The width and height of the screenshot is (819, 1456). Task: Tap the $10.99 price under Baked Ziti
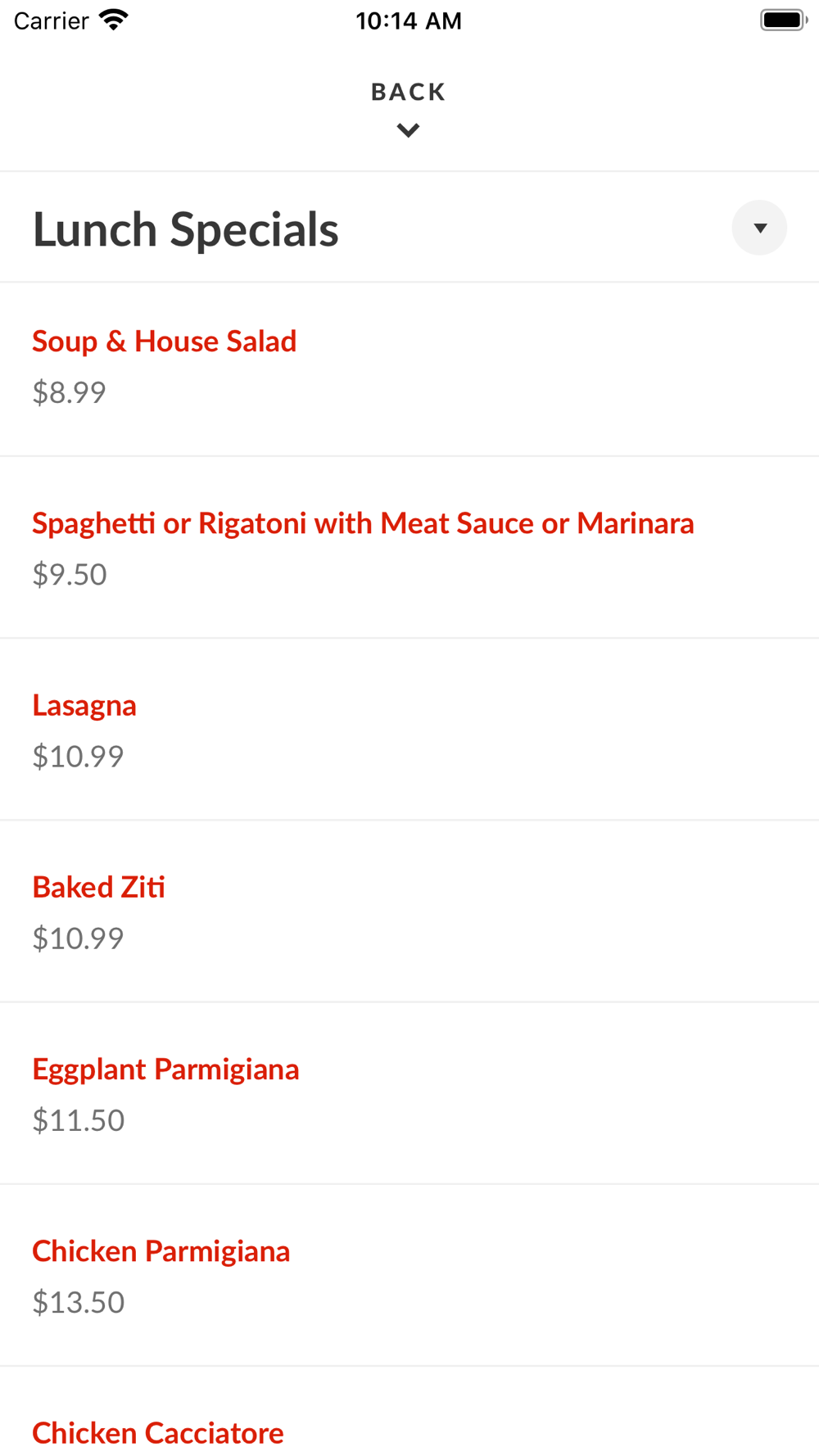coord(78,938)
